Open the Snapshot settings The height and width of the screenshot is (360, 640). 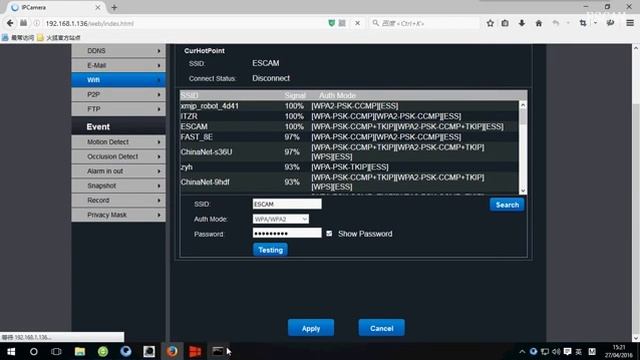118,186
